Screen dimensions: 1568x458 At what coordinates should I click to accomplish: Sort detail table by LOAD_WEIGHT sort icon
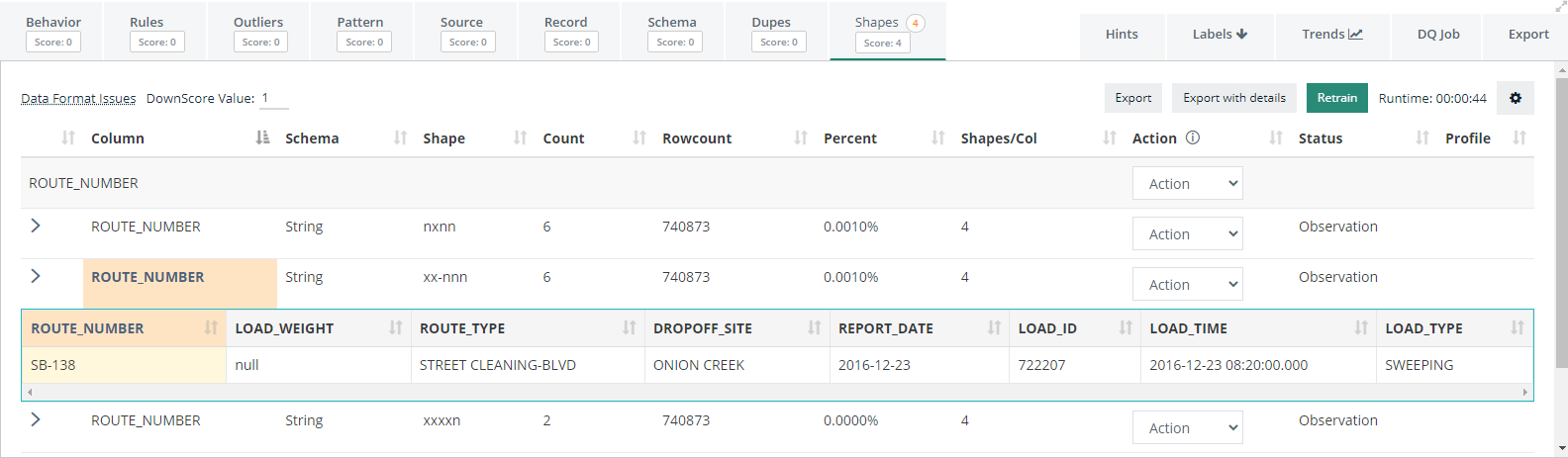click(x=396, y=327)
